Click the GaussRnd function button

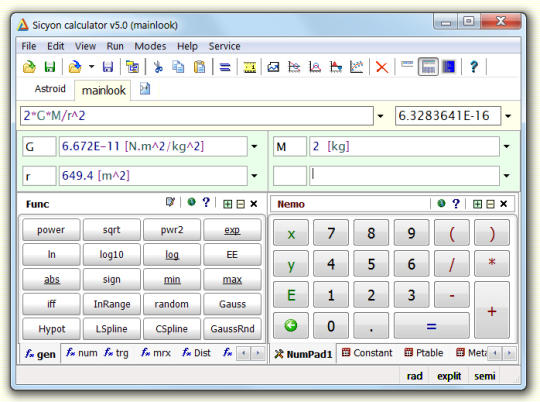click(x=232, y=329)
